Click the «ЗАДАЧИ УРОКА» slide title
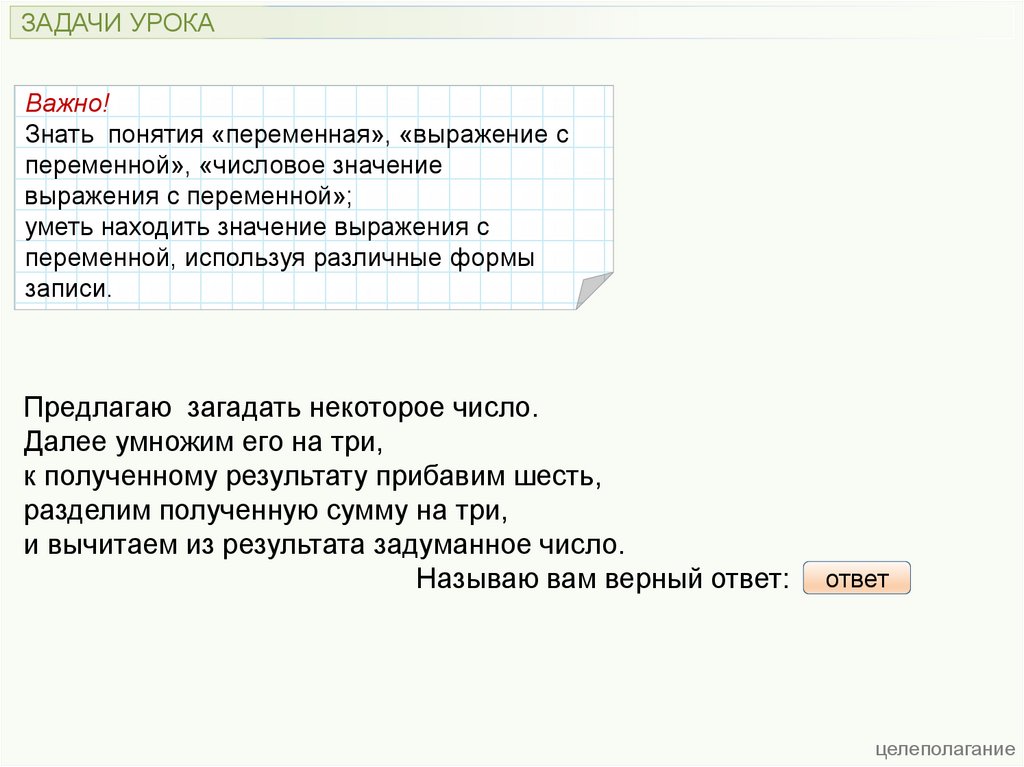Viewport: 1024px width, 767px height. click(x=118, y=23)
